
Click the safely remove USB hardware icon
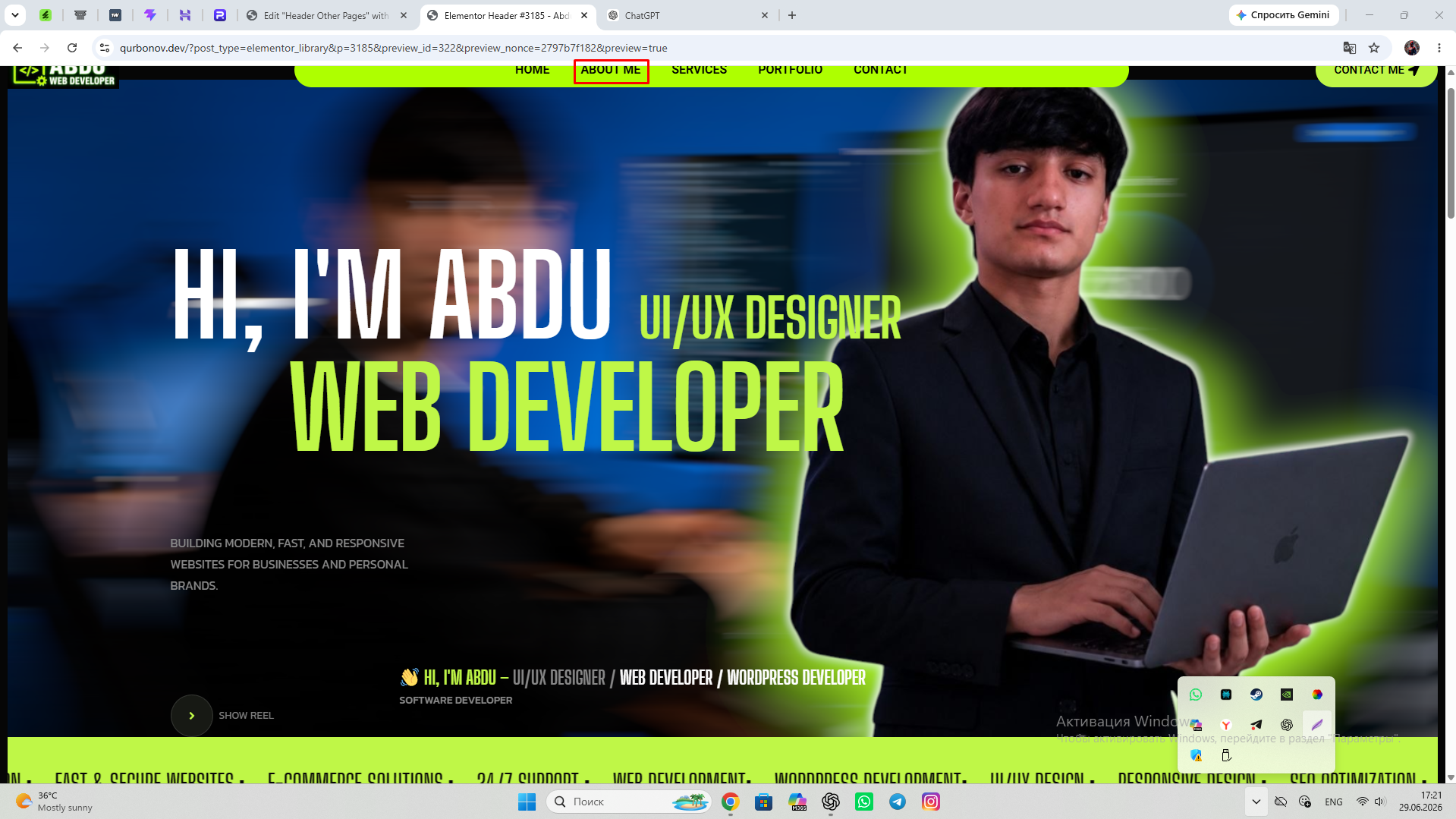(x=1226, y=755)
